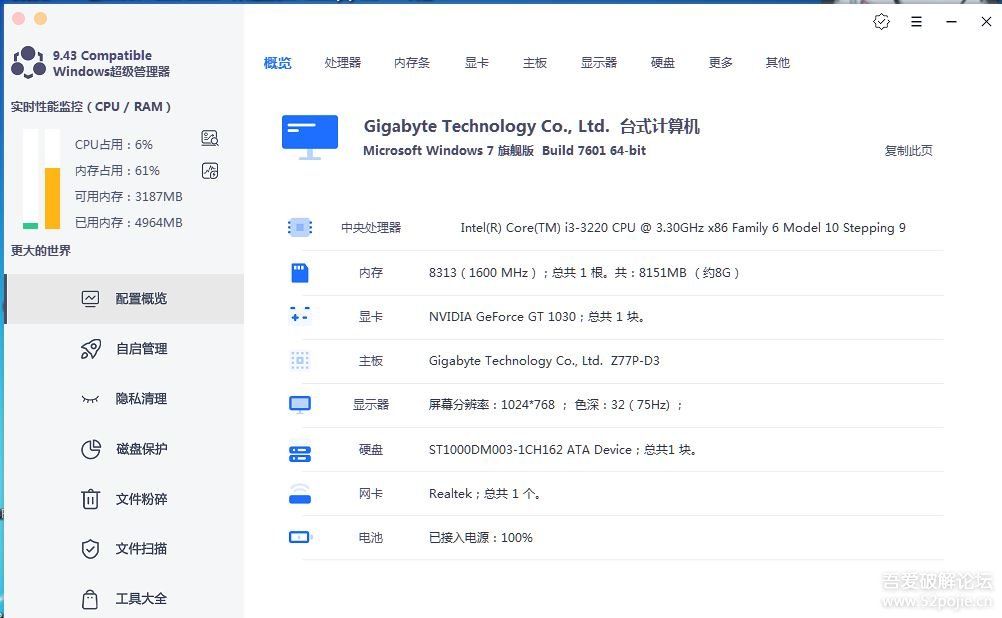The width and height of the screenshot is (1002, 618).
Task: Click the 中央处理器 chip icon
Action: click(300, 228)
